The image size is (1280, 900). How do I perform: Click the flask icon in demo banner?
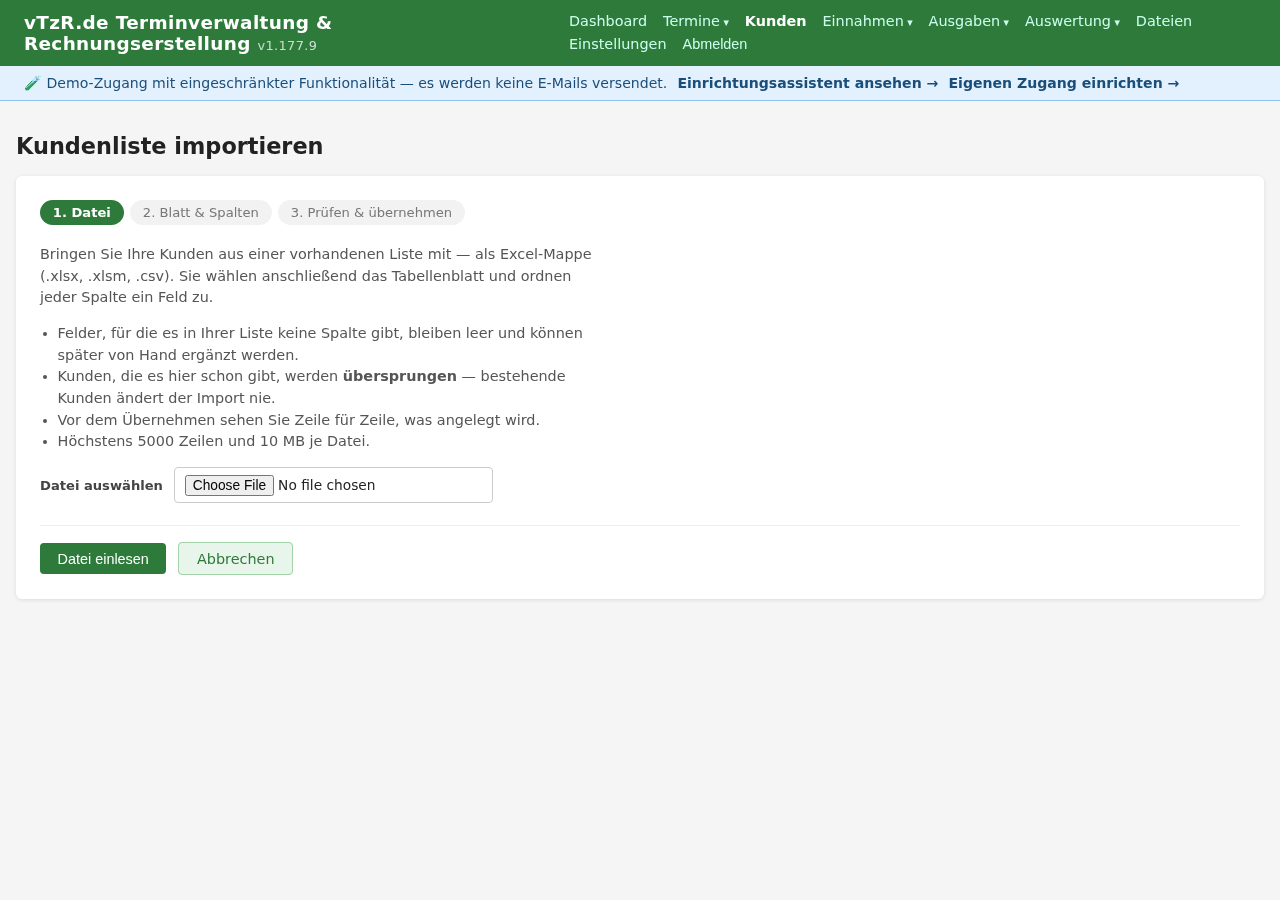click(32, 83)
